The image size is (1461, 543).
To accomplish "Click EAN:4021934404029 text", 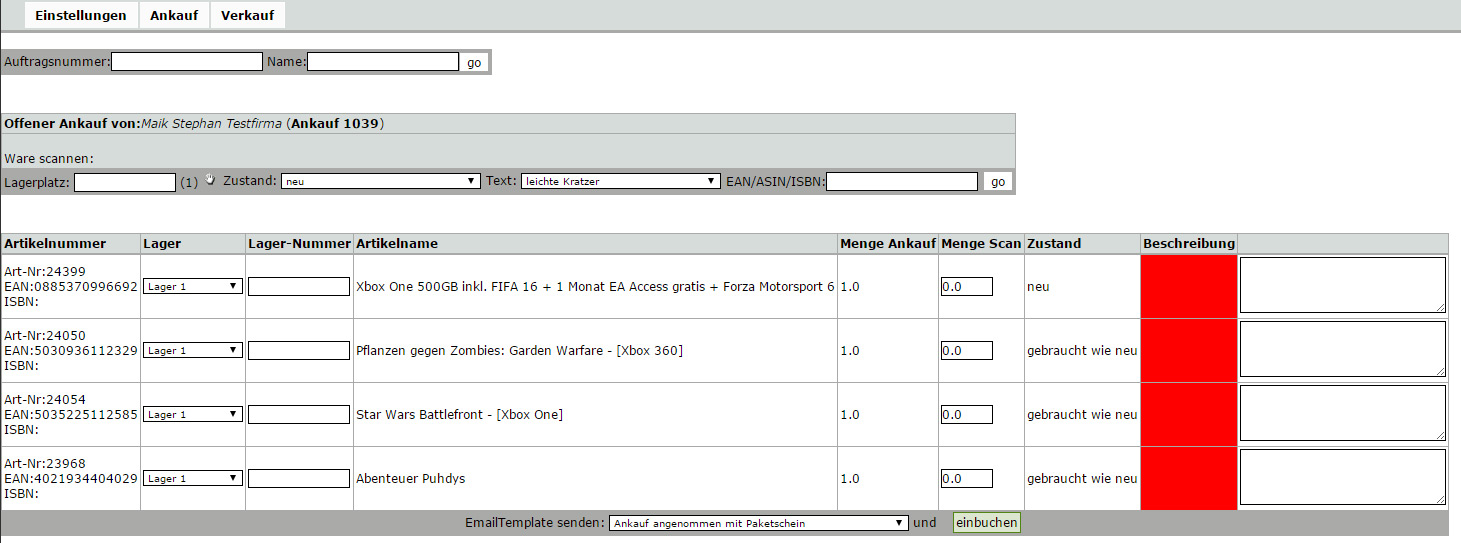I will pos(71,478).
